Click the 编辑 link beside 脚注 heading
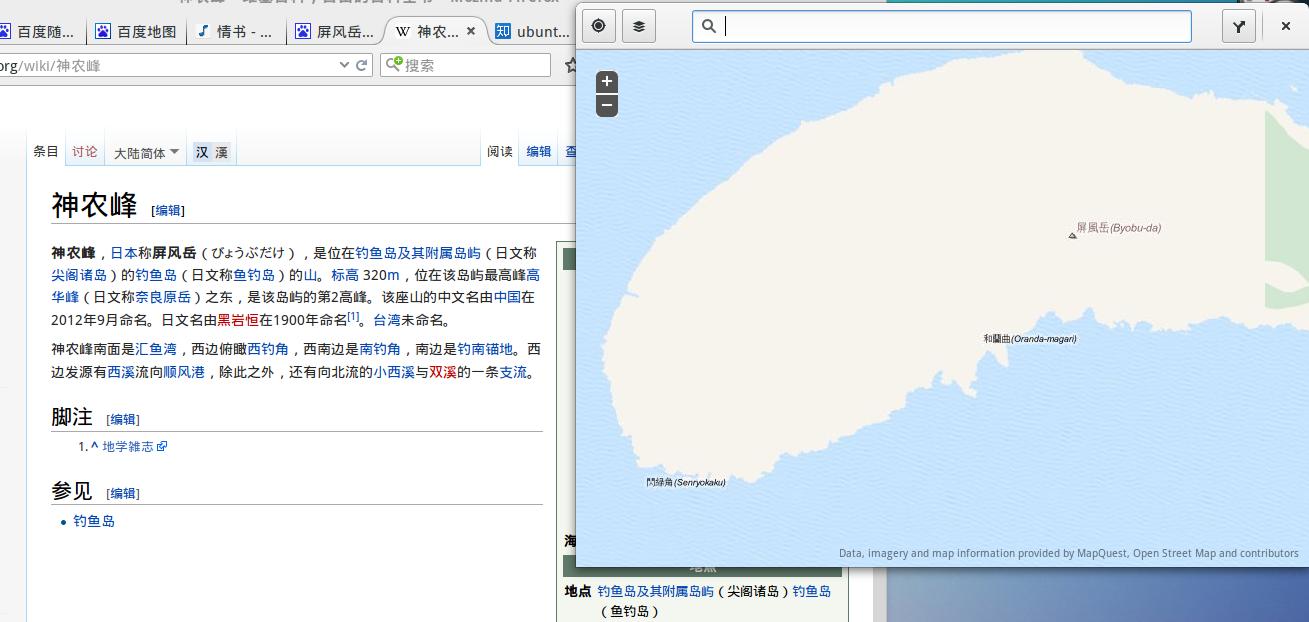Screen dimensions: 1309x622 coord(124,419)
